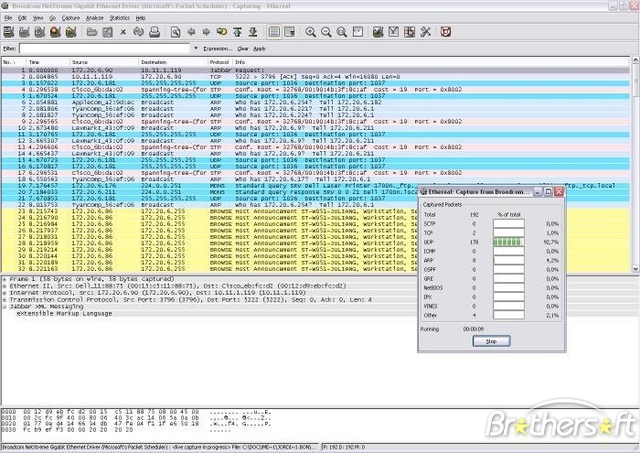This screenshot has width=640, height=453.
Task: Select packet 19 MDNS query row
Action: 315,186
